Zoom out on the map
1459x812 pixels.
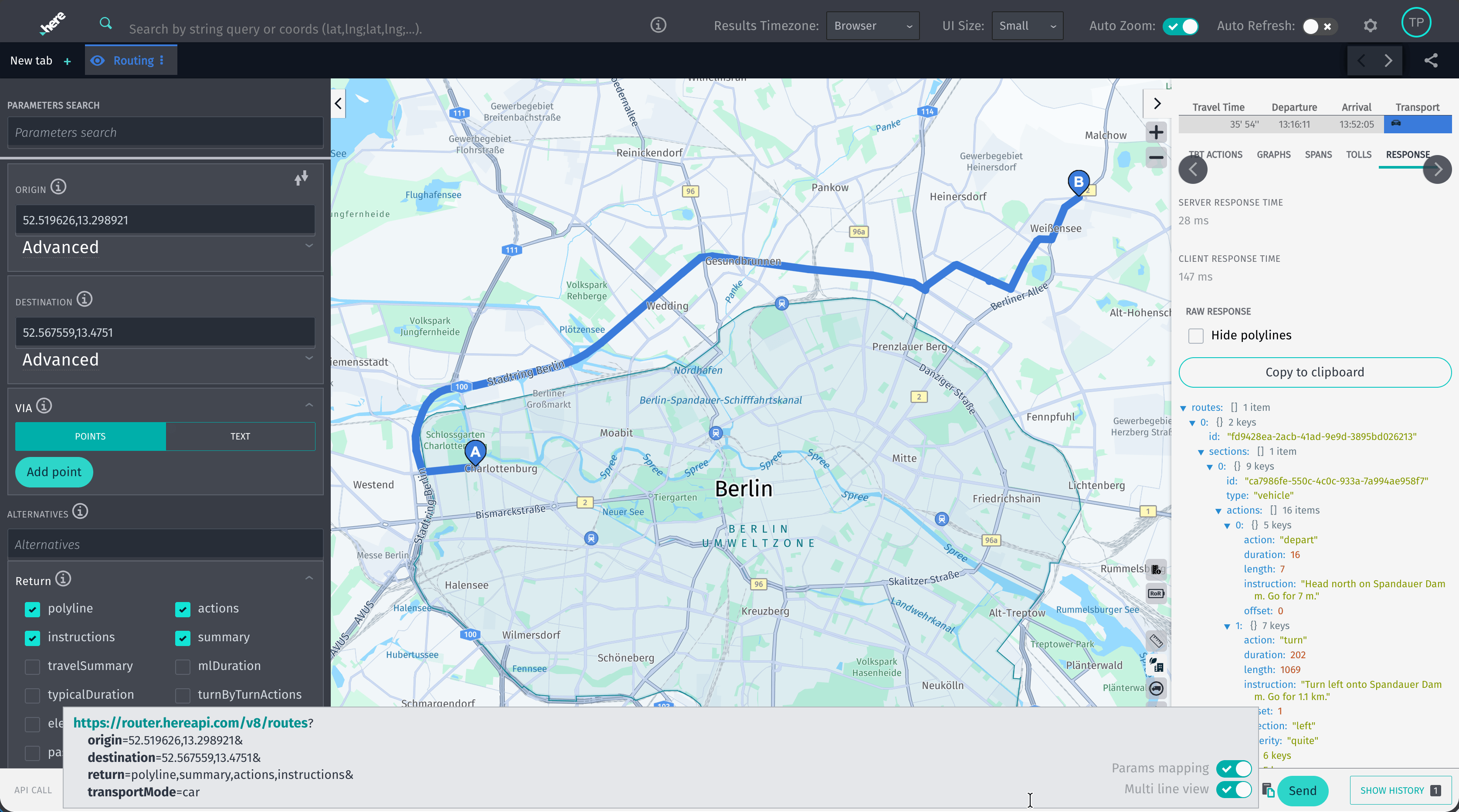[1156, 157]
